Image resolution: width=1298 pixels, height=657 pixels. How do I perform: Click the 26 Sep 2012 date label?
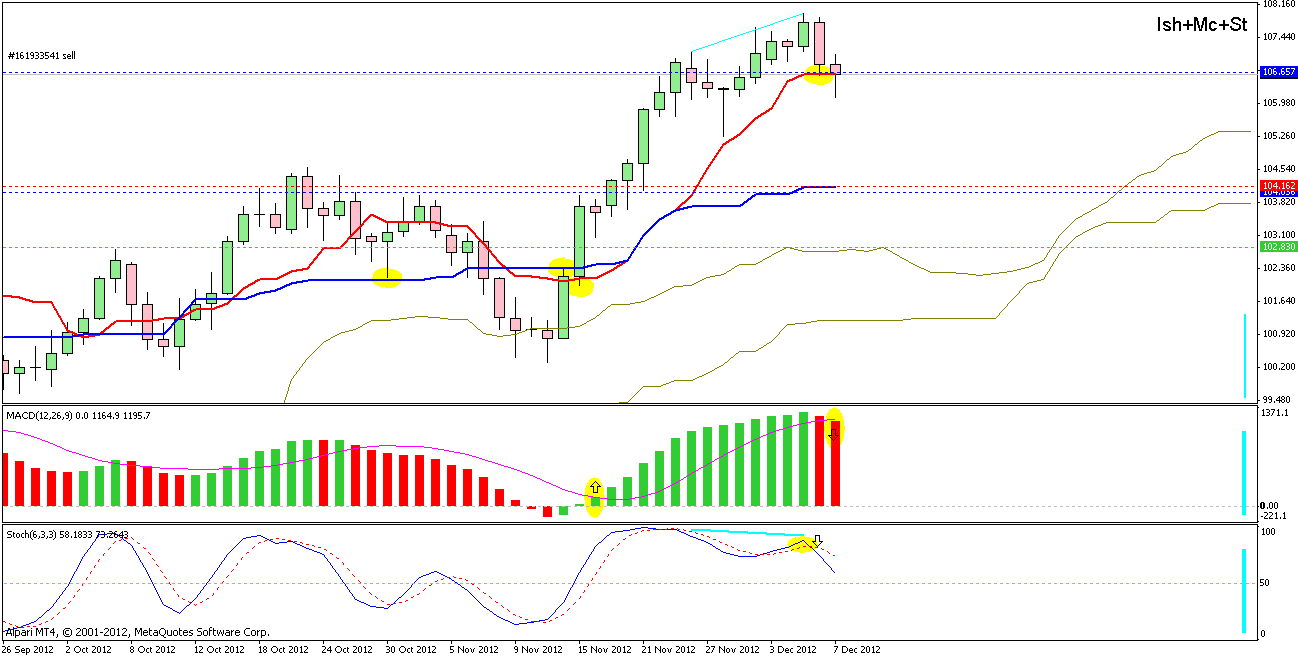click(30, 649)
